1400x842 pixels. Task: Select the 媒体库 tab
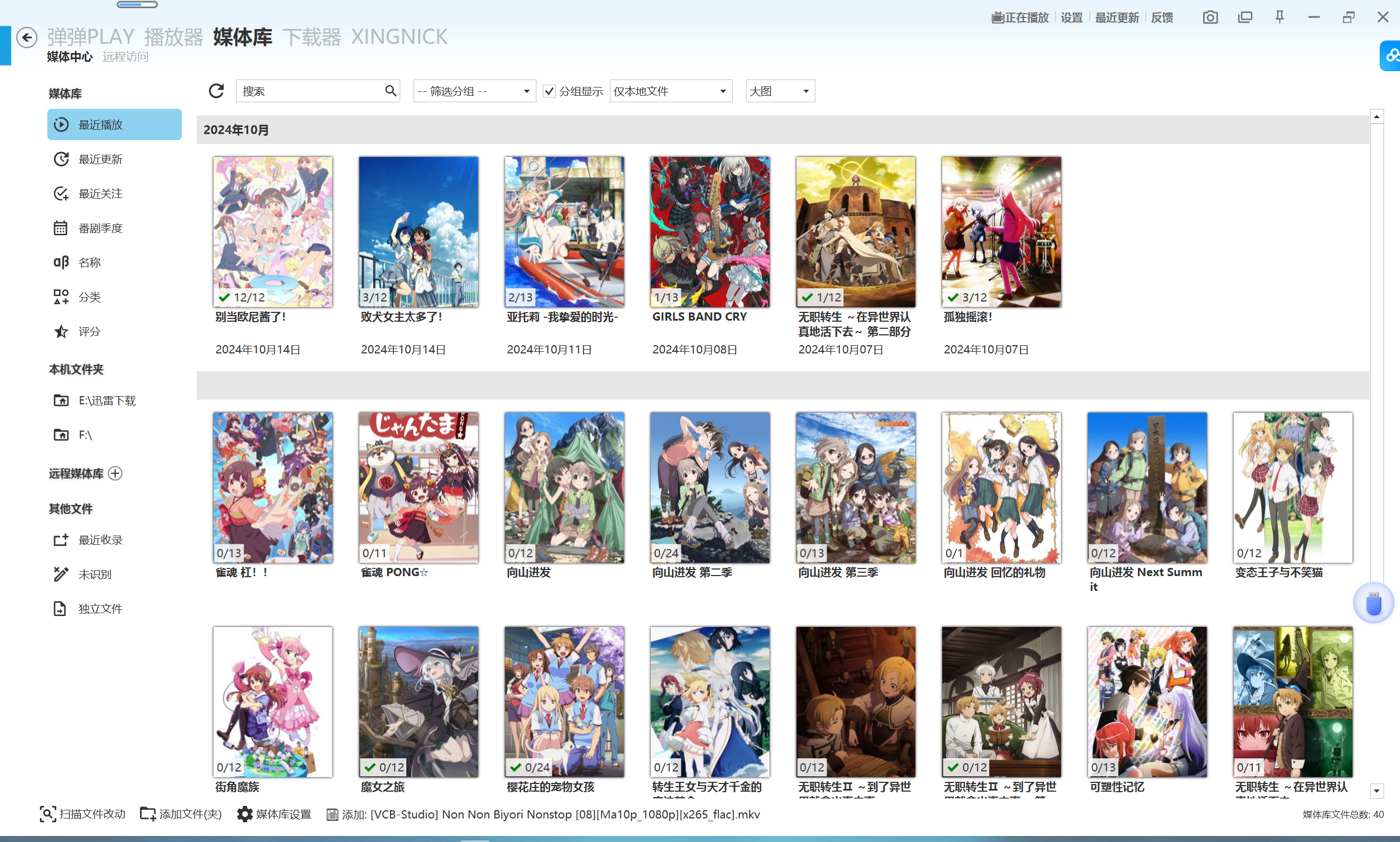point(243,37)
